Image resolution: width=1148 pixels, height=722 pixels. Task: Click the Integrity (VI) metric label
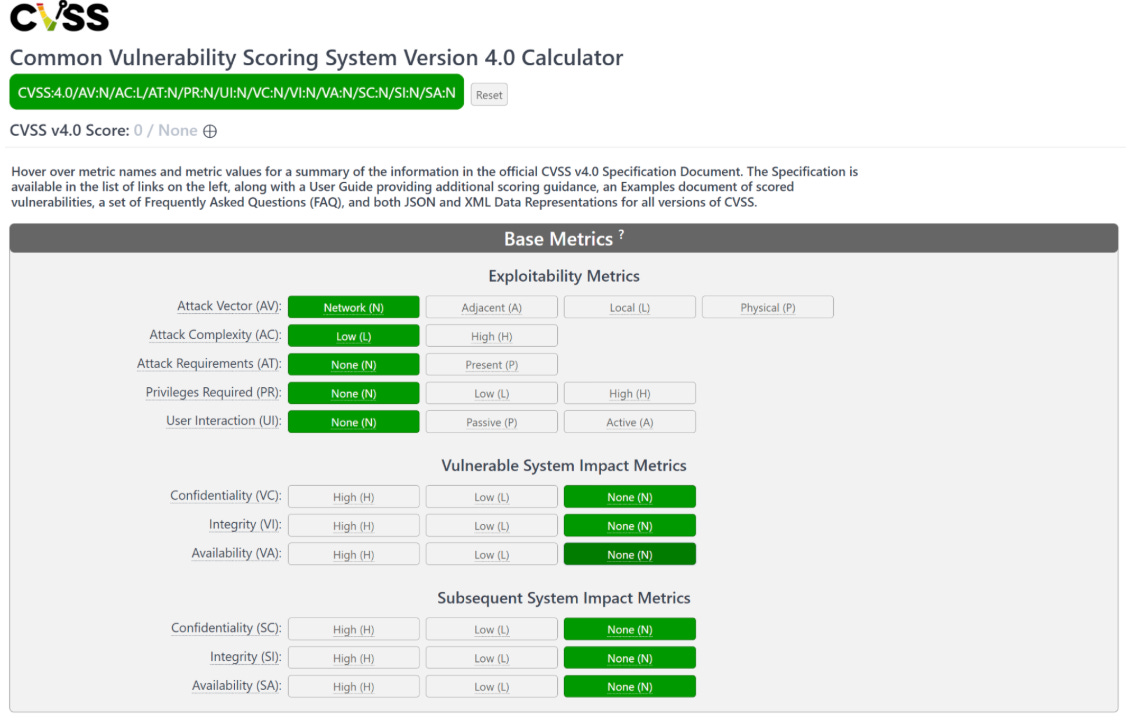click(245, 524)
